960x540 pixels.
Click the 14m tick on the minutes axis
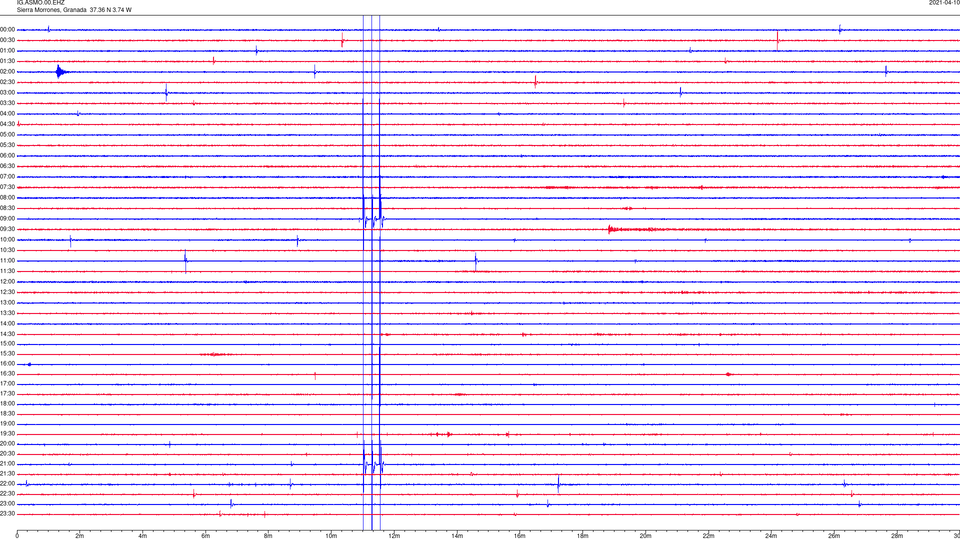[x=457, y=536]
